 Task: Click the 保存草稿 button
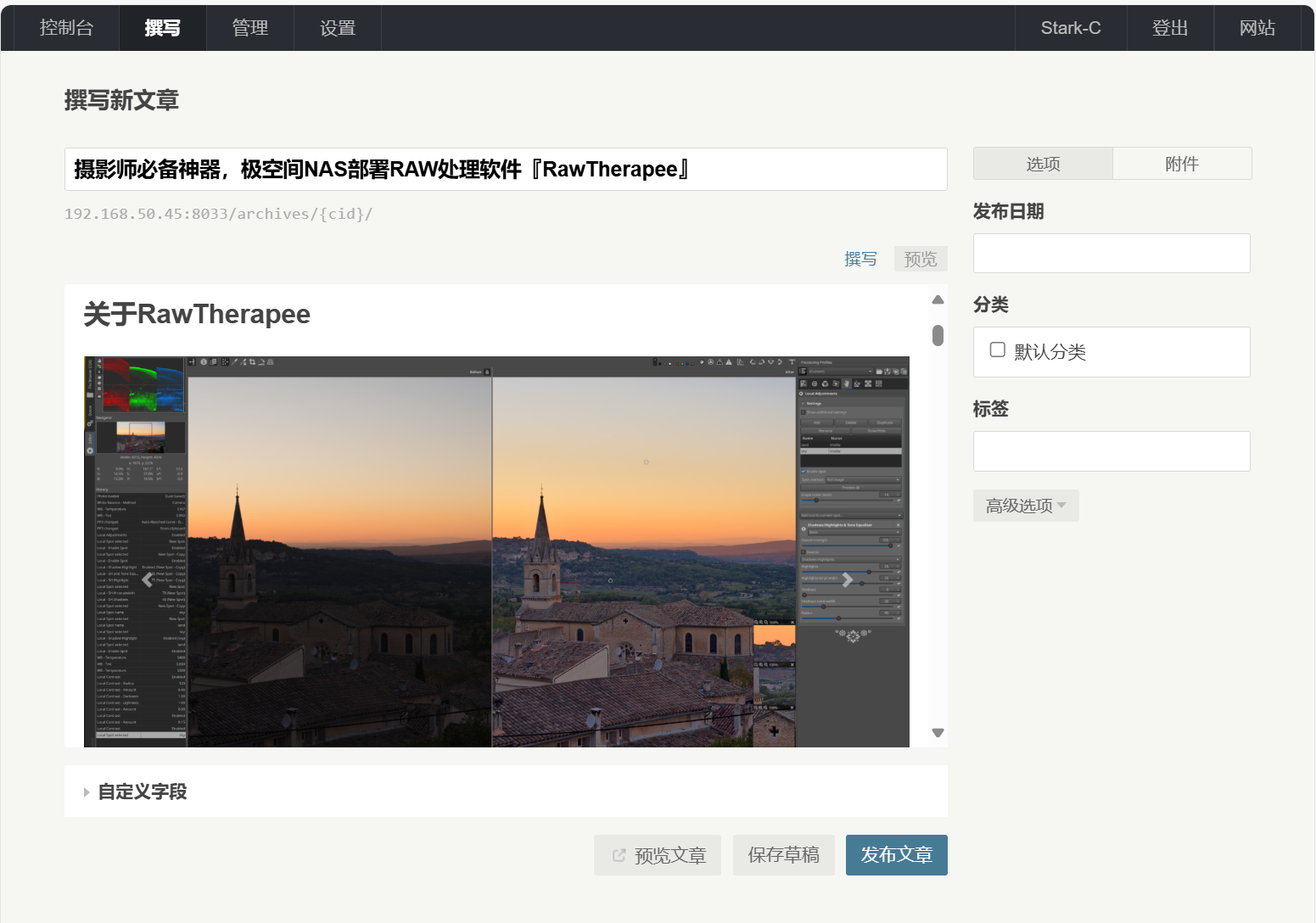click(x=784, y=855)
